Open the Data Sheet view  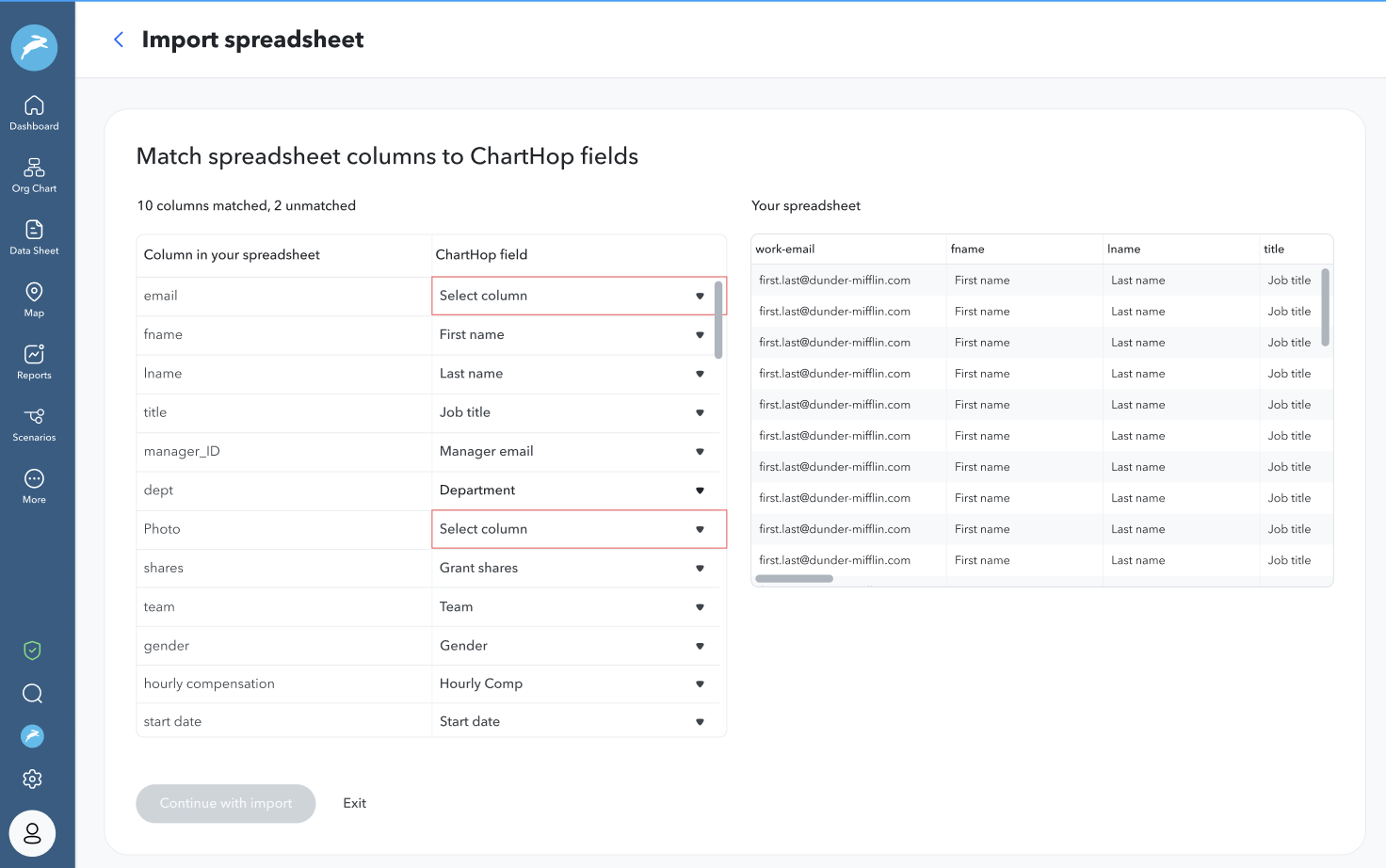(x=34, y=235)
